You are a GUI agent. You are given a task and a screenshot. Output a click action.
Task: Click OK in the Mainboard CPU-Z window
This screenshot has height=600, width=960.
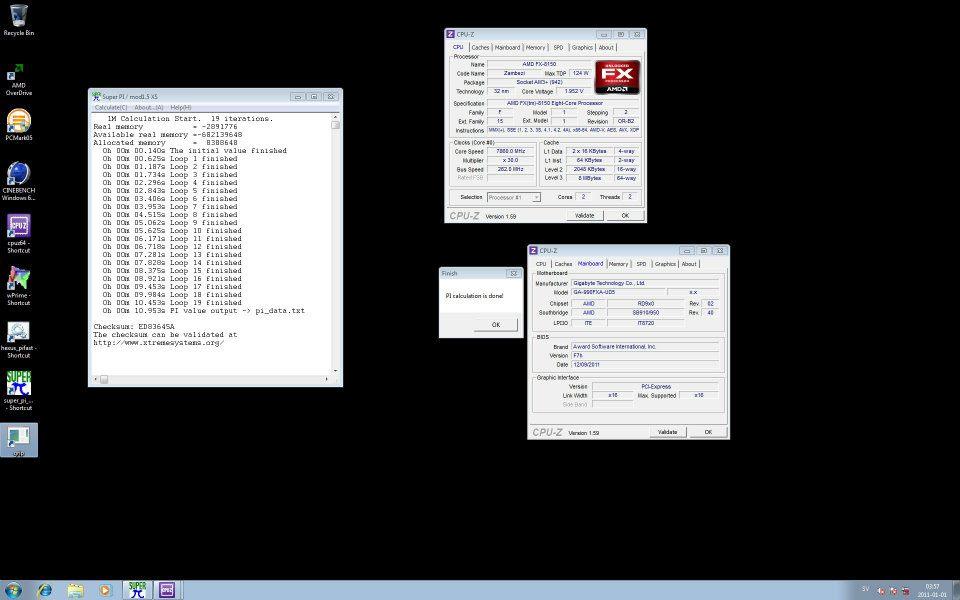click(x=708, y=432)
